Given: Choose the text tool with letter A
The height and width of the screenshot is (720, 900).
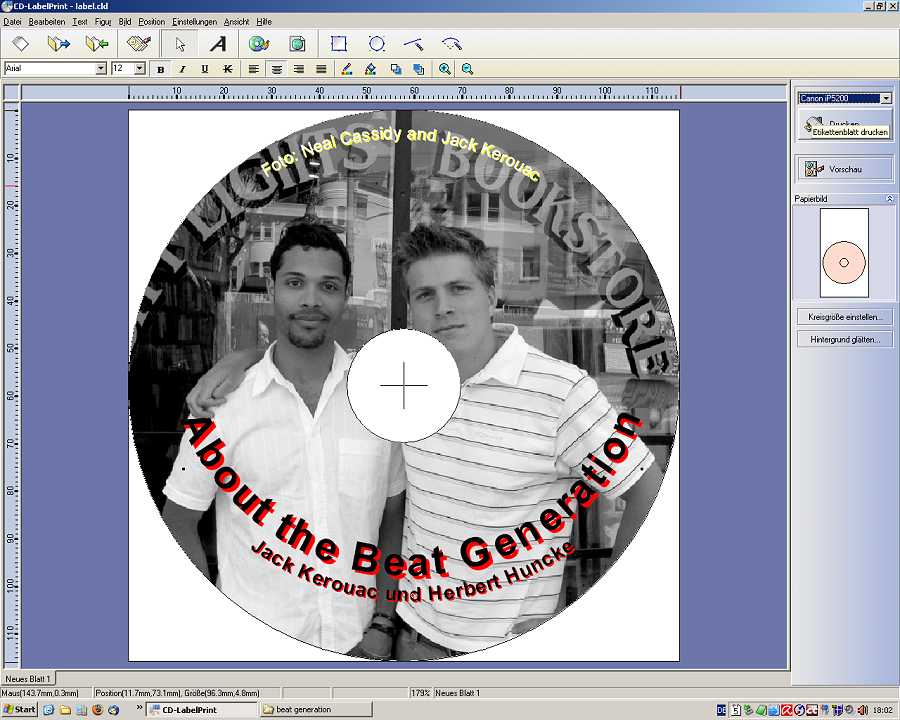Looking at the screenshot, I should (217, 44).
